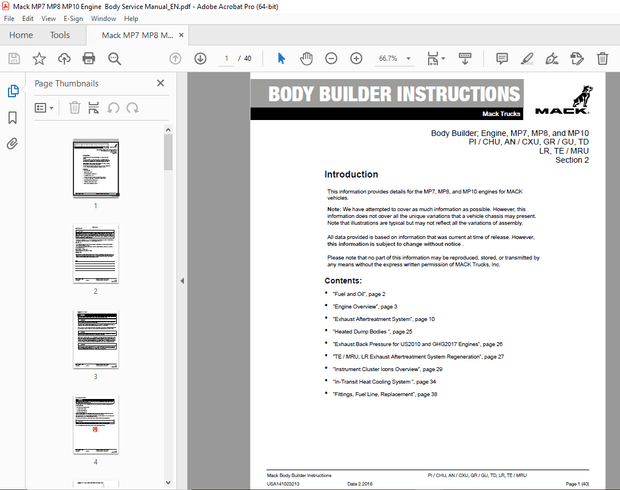
Task: Open the E-Sign menu
Action: (x=73, y=19)
